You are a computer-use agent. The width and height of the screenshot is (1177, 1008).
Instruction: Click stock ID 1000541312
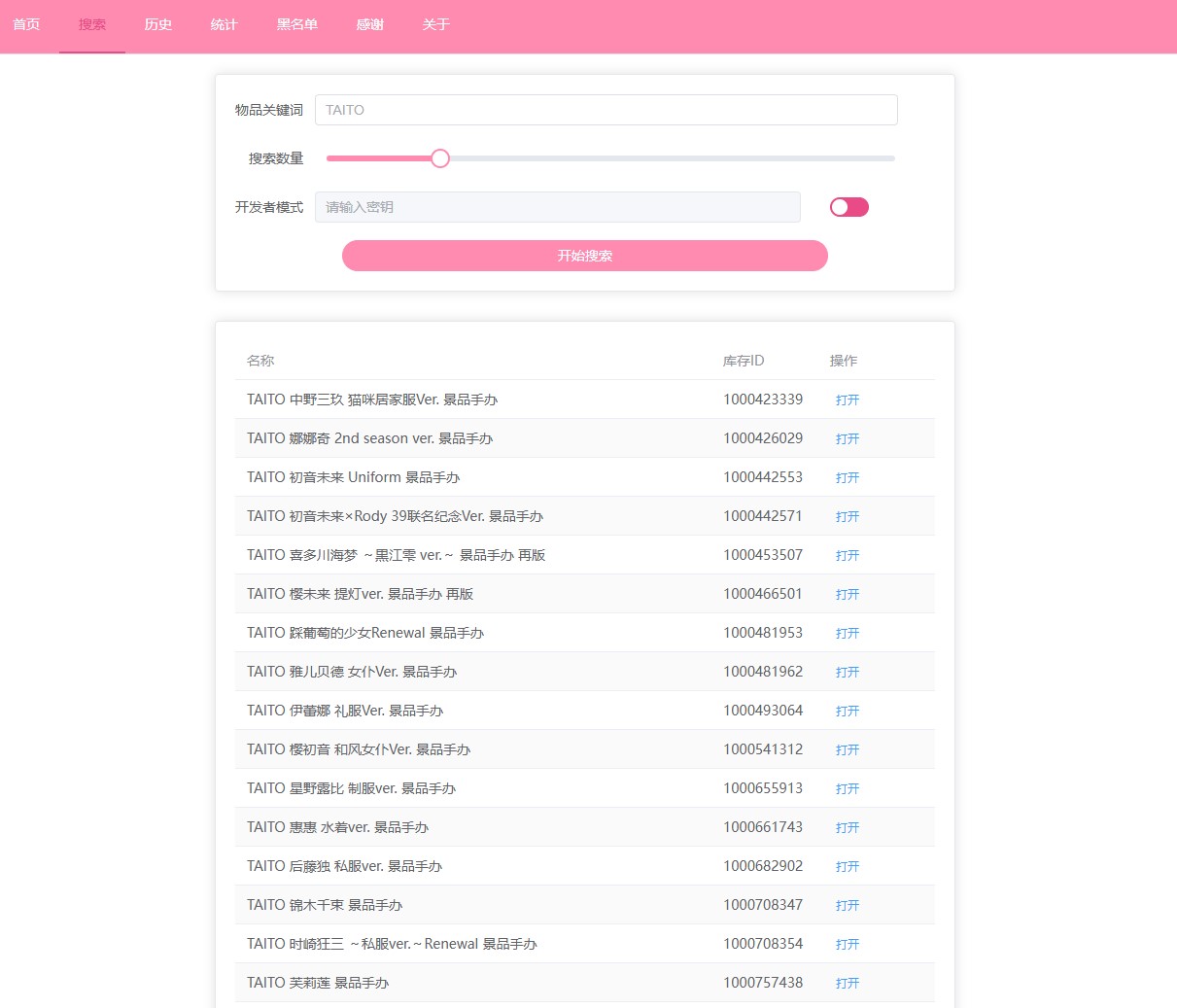click(x=763, y=749)
